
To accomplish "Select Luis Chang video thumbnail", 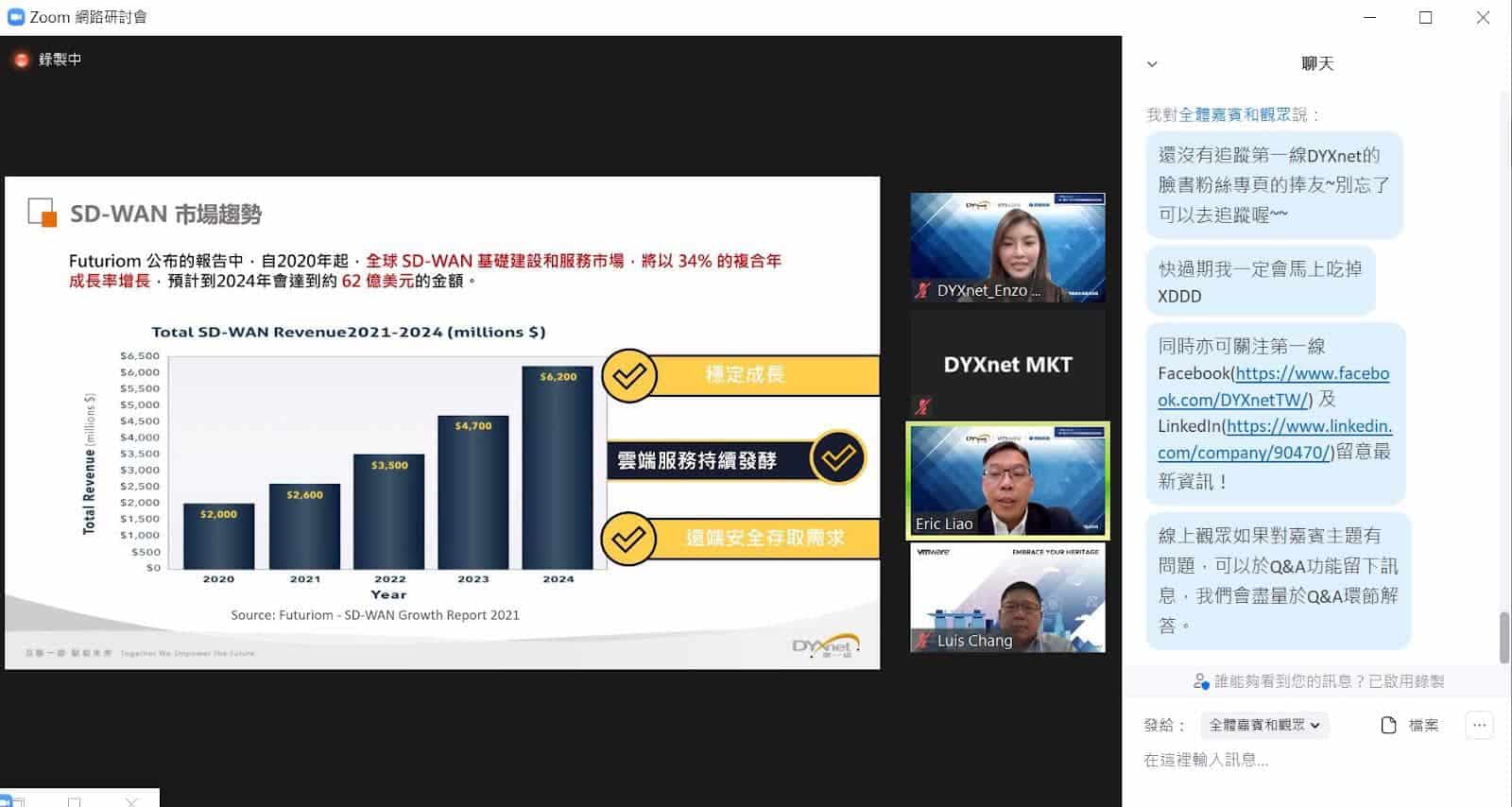I will point(1007,597).
